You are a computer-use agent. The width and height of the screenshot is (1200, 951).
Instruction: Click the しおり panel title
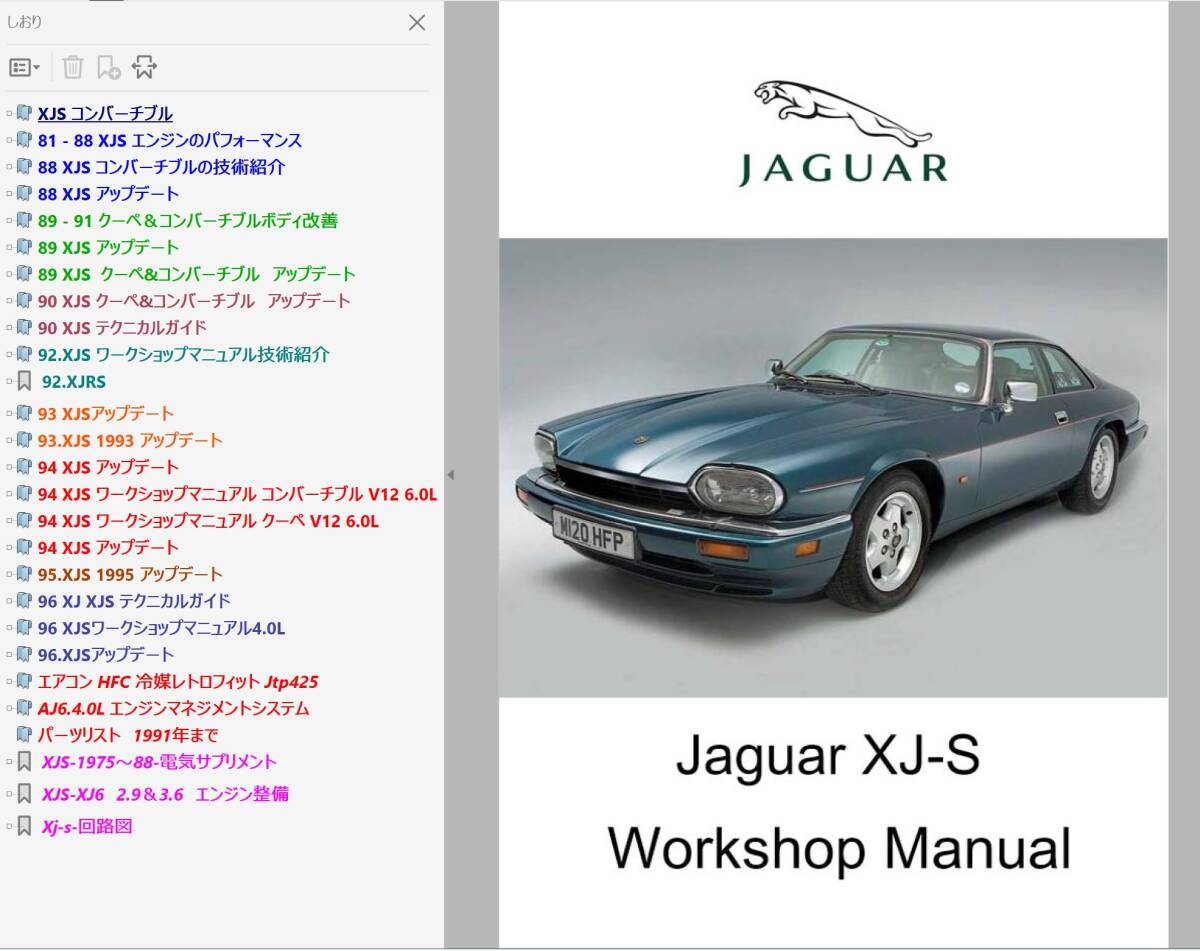pyautogui.click(x=25, y=22)
